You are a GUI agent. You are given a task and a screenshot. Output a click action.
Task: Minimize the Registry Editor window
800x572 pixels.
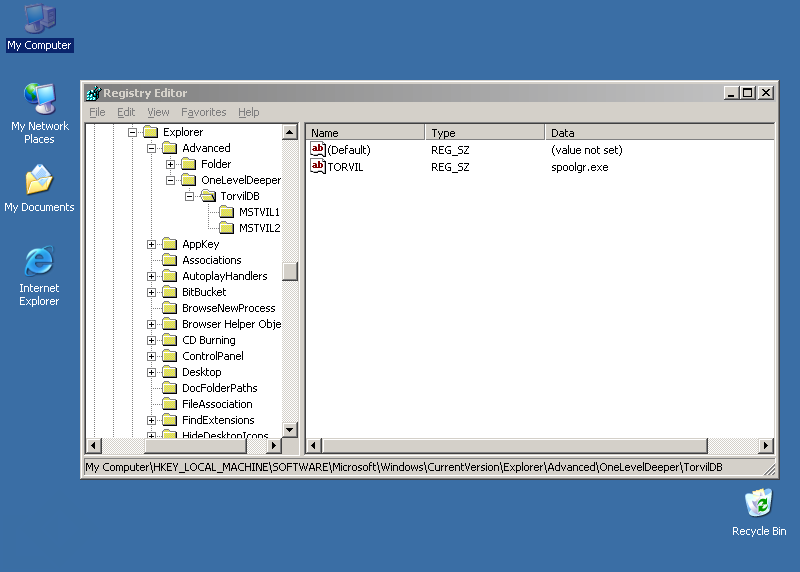(731, 93)
